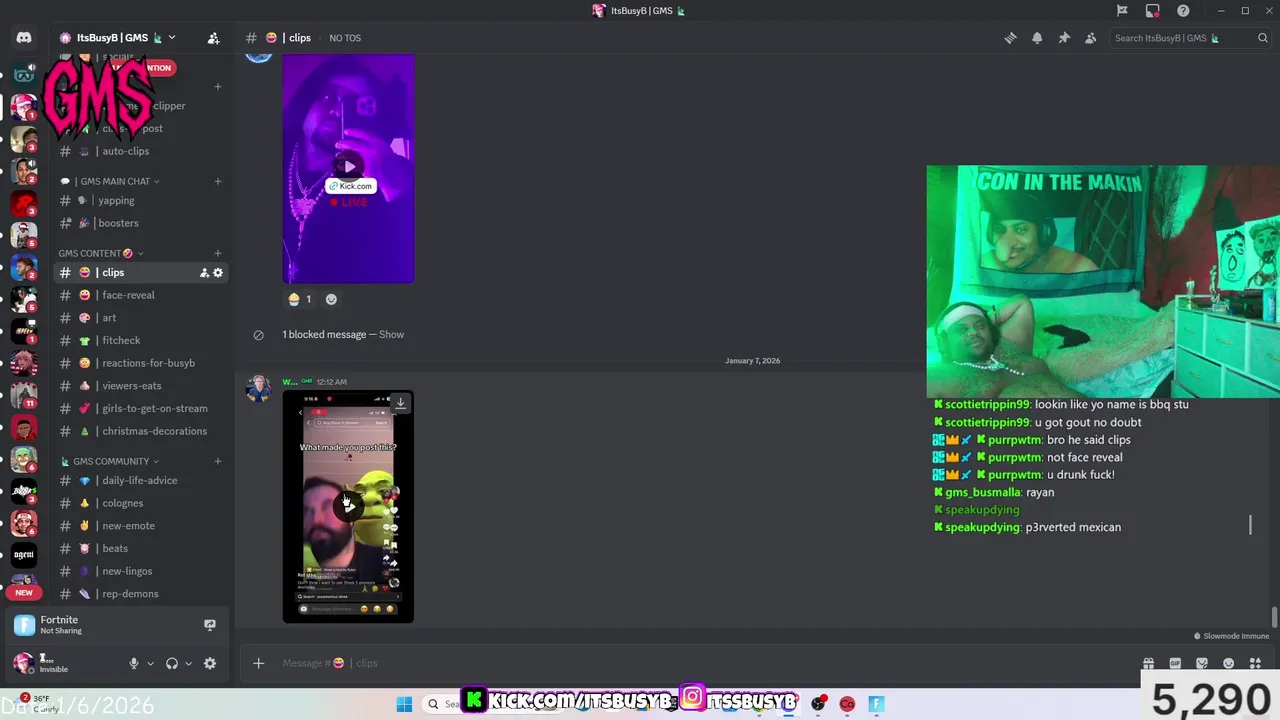The height and width of the screenshot is (720, 1280).
Task: Play the Shrek video clip
Action: (348, 506)
